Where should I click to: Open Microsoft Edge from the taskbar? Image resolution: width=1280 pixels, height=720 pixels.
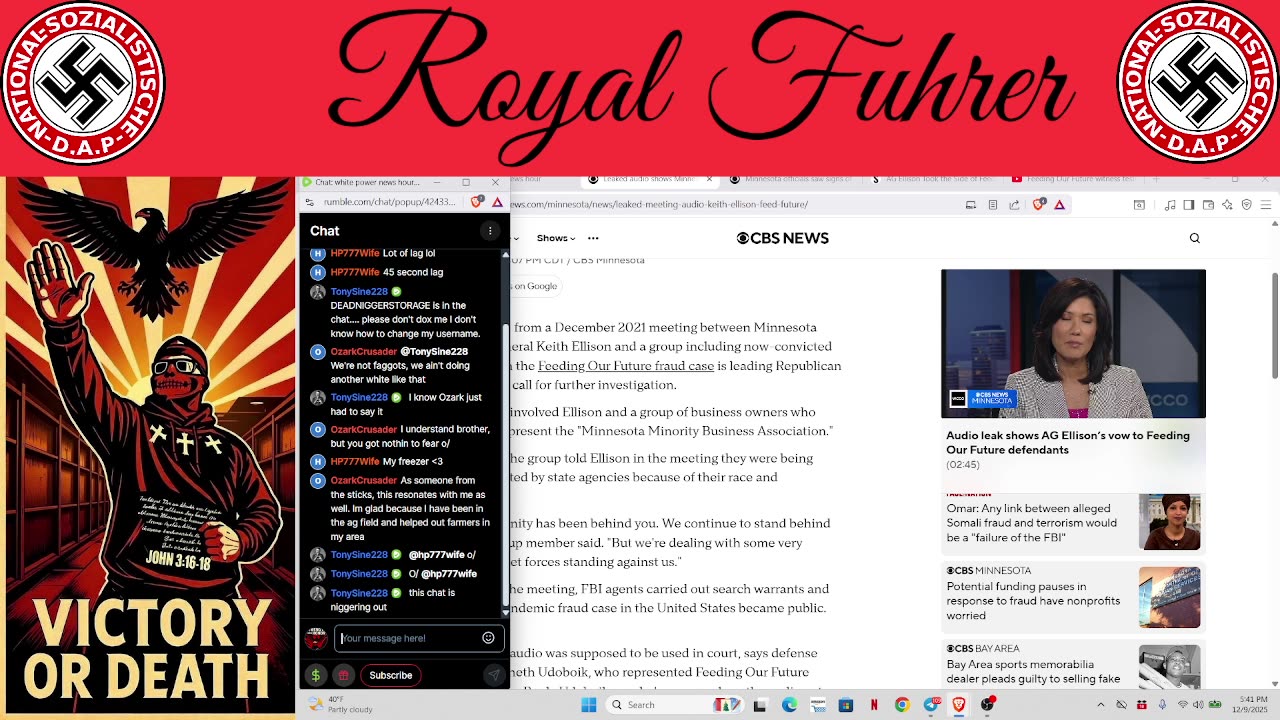(x=789, y=705)
